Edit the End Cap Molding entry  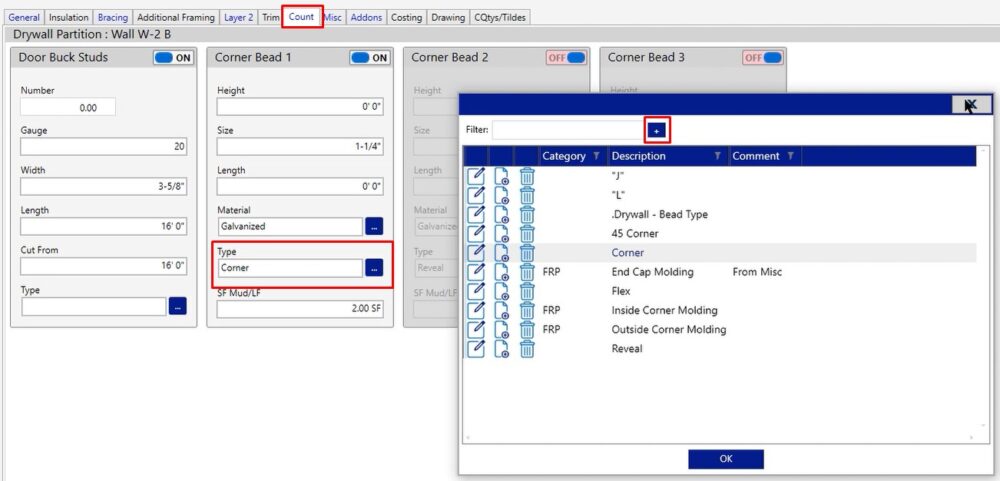pyautogui.click(x=477, y=271)
